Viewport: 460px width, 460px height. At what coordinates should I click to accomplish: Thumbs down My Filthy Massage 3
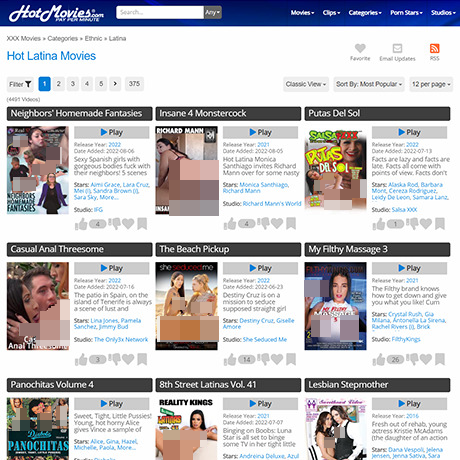click(412, 360)
